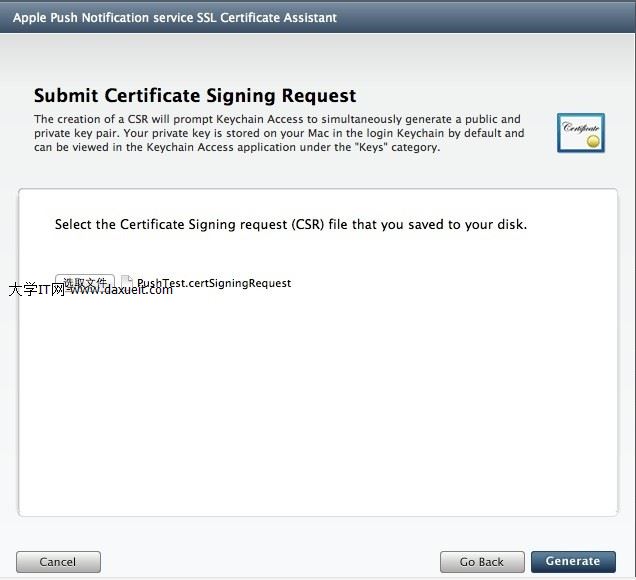This screenshot has height=580, width=636.
Task: Select the PushTest.certSigningRequest file name
Action: tap(214, 283)
